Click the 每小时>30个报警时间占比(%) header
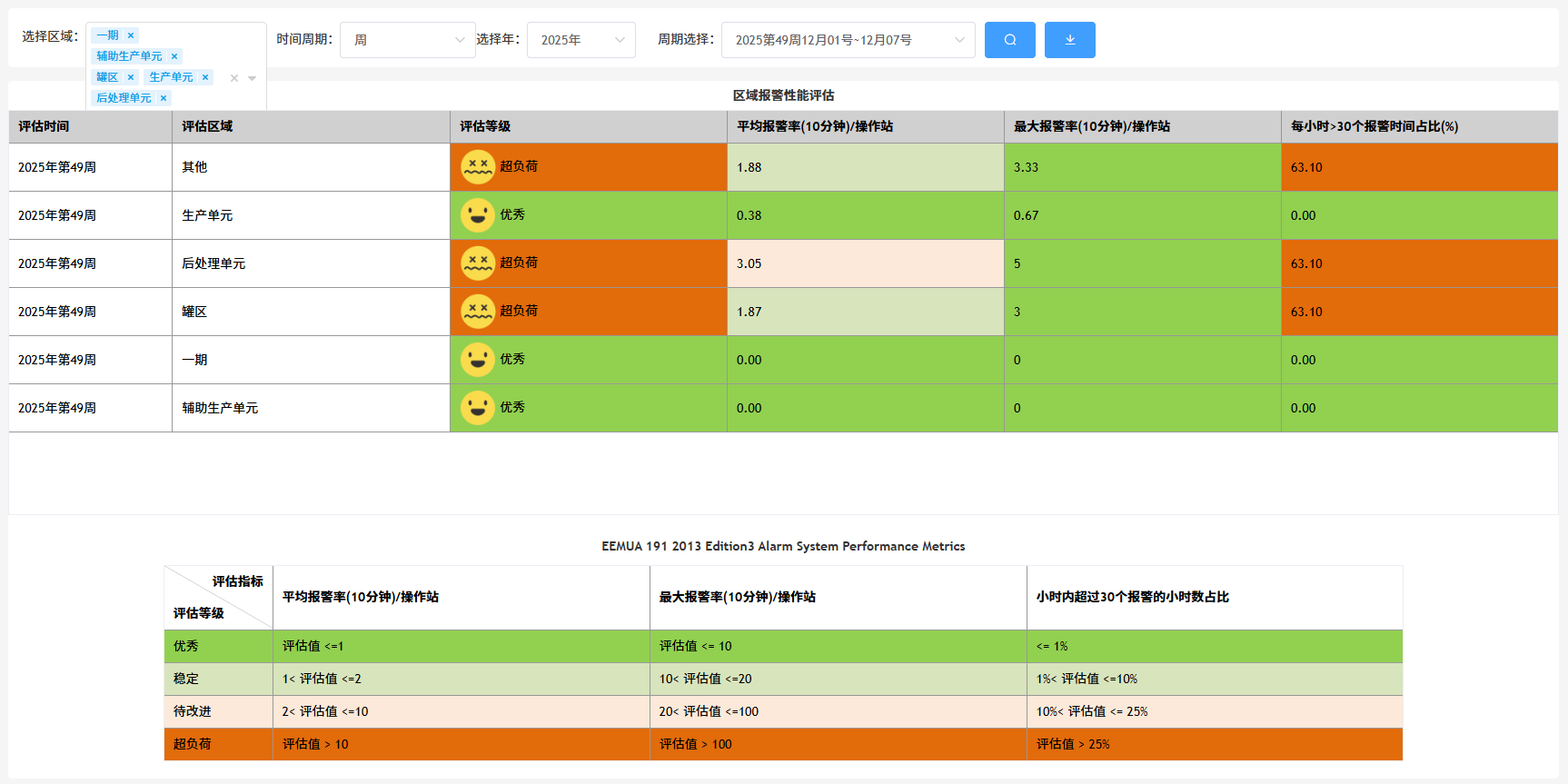The width and height of the screenshot is (1568, 784). (1420, 126)
